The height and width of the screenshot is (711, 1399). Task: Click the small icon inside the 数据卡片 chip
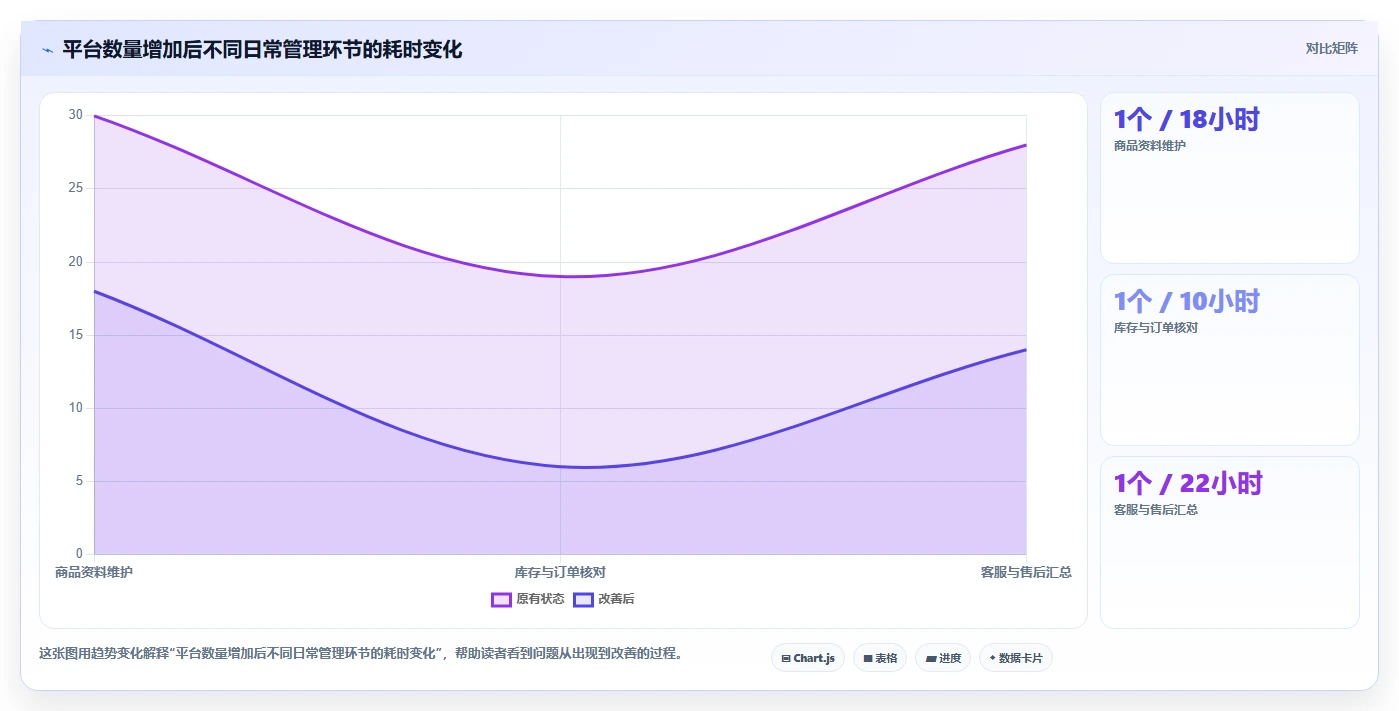pyautogui.click(x=992, y=658)
